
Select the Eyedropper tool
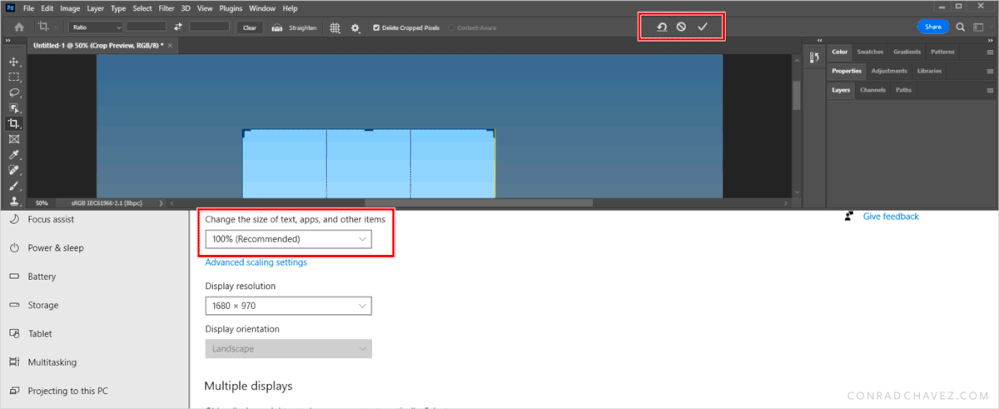point(13,155)
